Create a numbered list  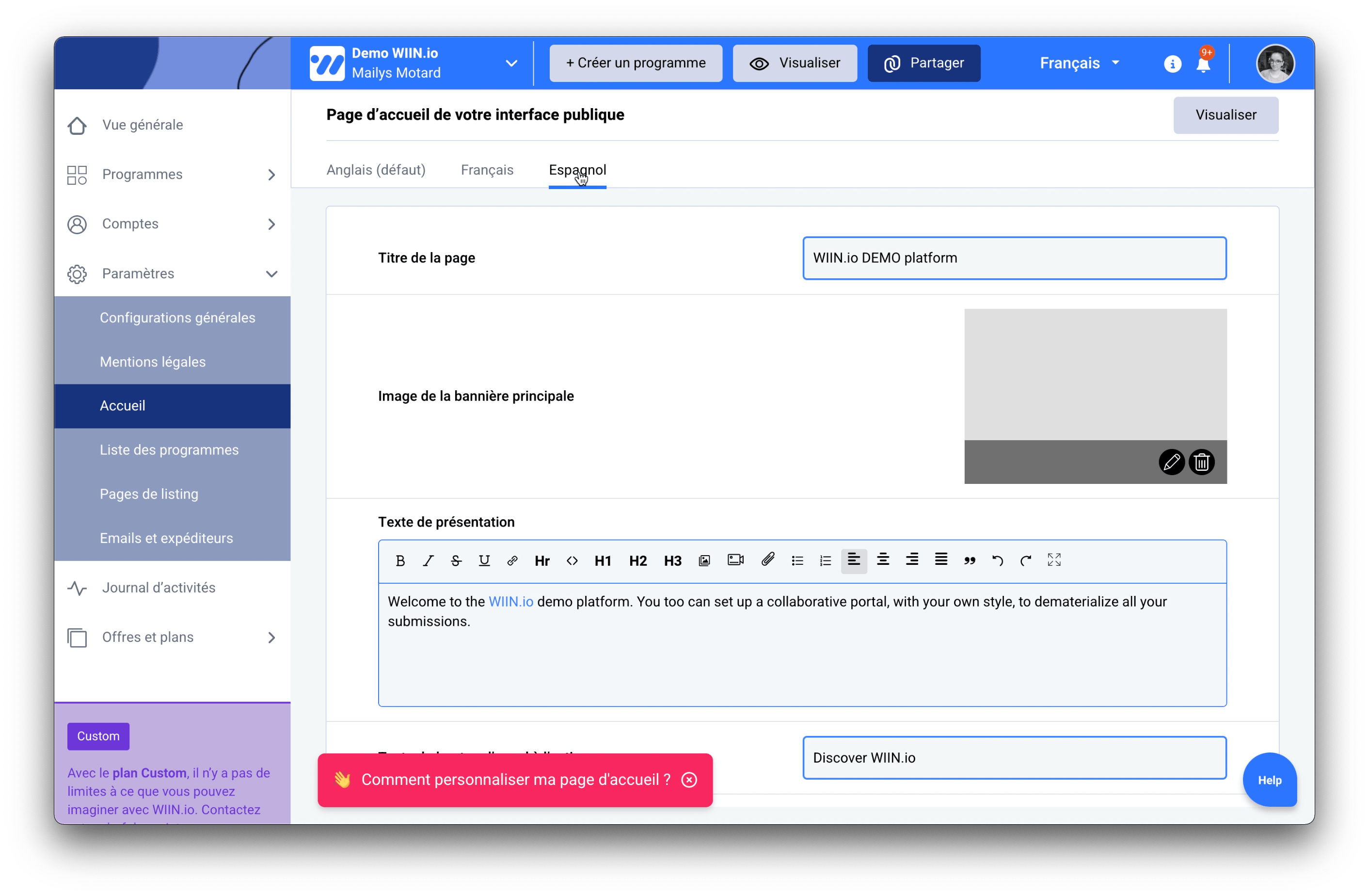826,561
